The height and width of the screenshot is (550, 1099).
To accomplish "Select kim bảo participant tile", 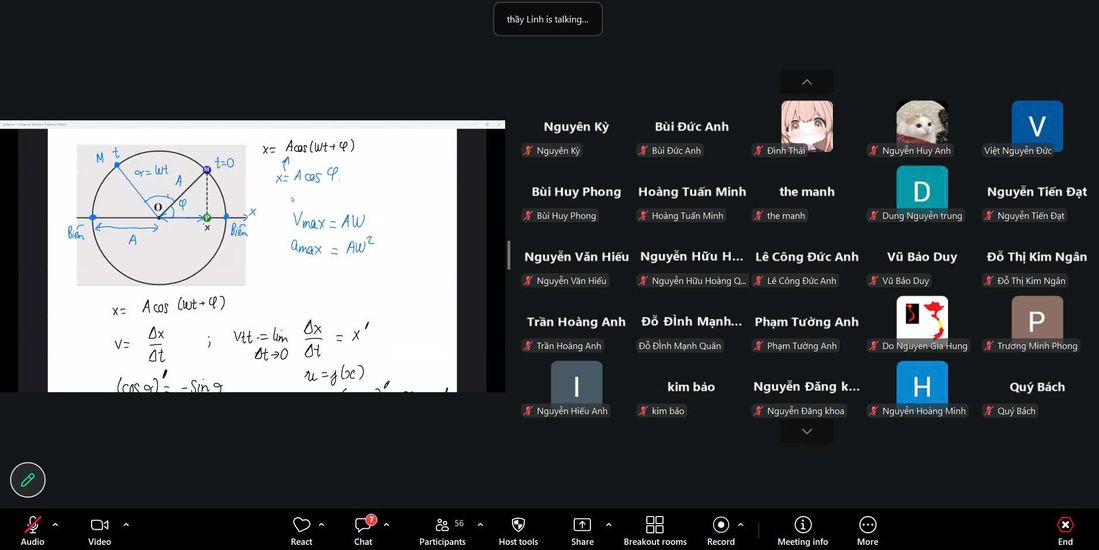I will pos(692,388).
